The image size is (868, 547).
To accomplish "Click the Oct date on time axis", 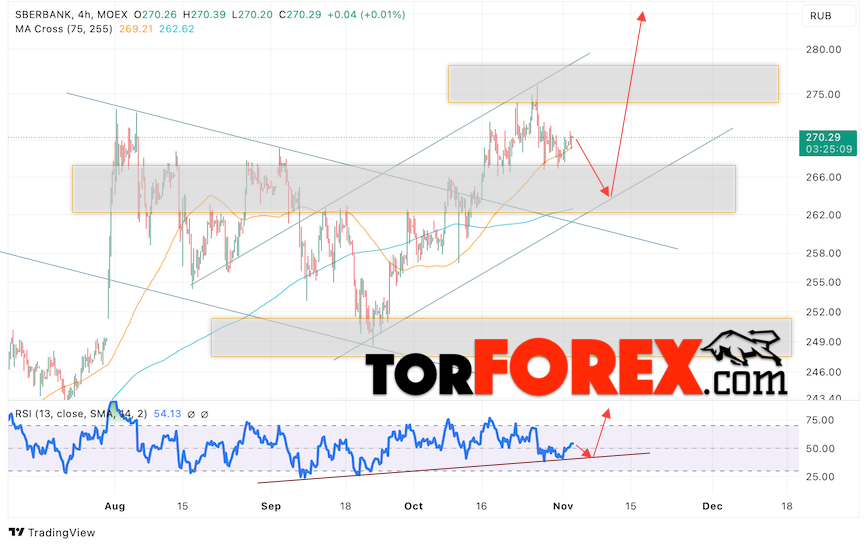I will coord(414,506).
